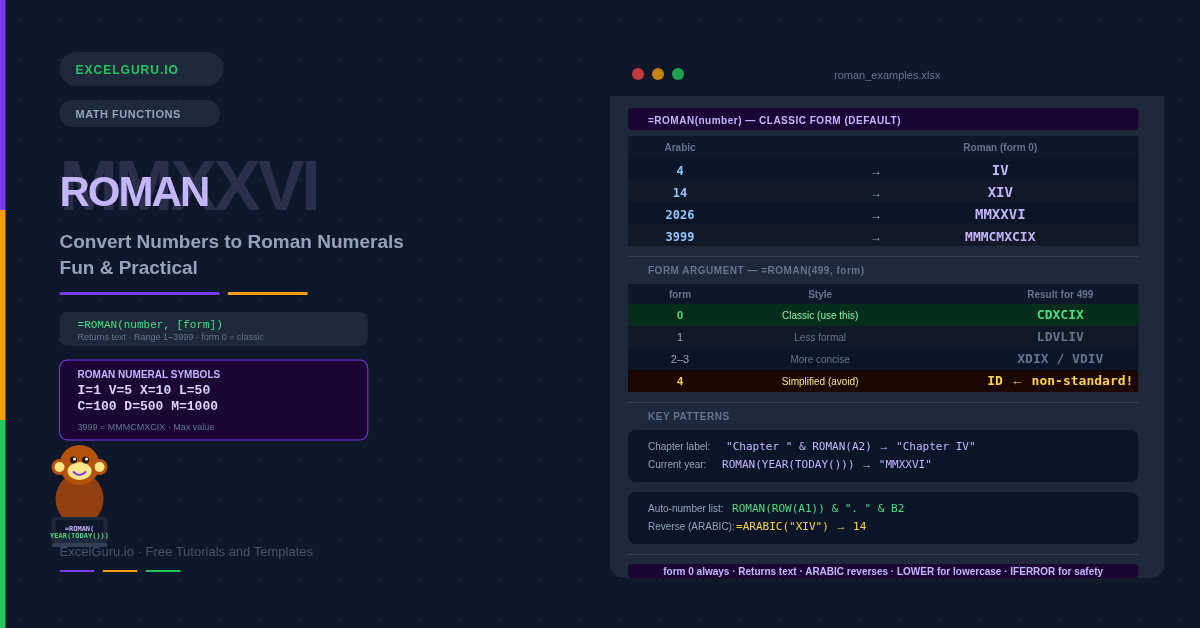Click the green window dot
The height and width of the screenshot is (628, 1200).
(678, 74)
